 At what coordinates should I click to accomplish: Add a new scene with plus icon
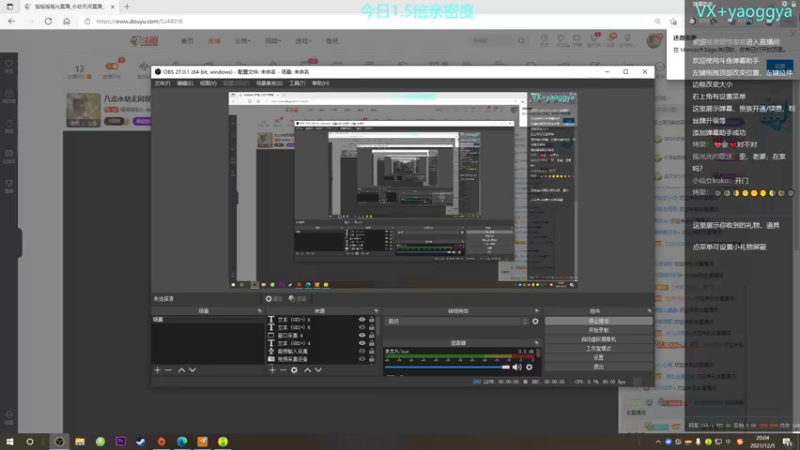(157, 370)
